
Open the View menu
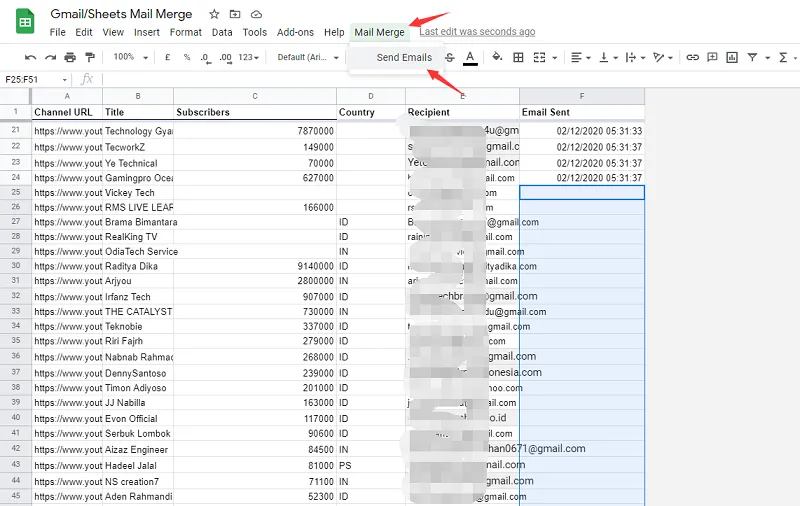coord(113,32)
